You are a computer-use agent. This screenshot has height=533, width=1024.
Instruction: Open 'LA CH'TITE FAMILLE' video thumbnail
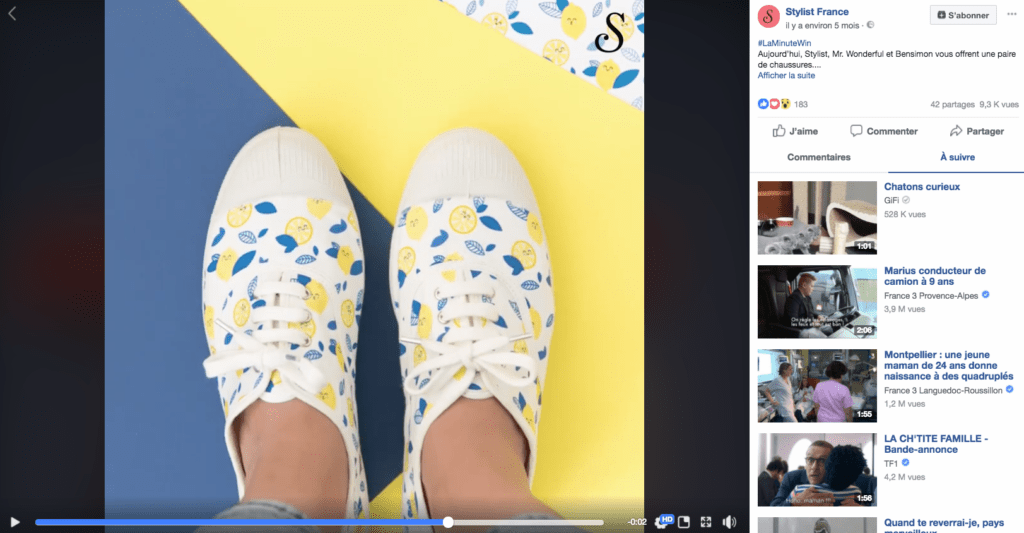tap(817, 470)
